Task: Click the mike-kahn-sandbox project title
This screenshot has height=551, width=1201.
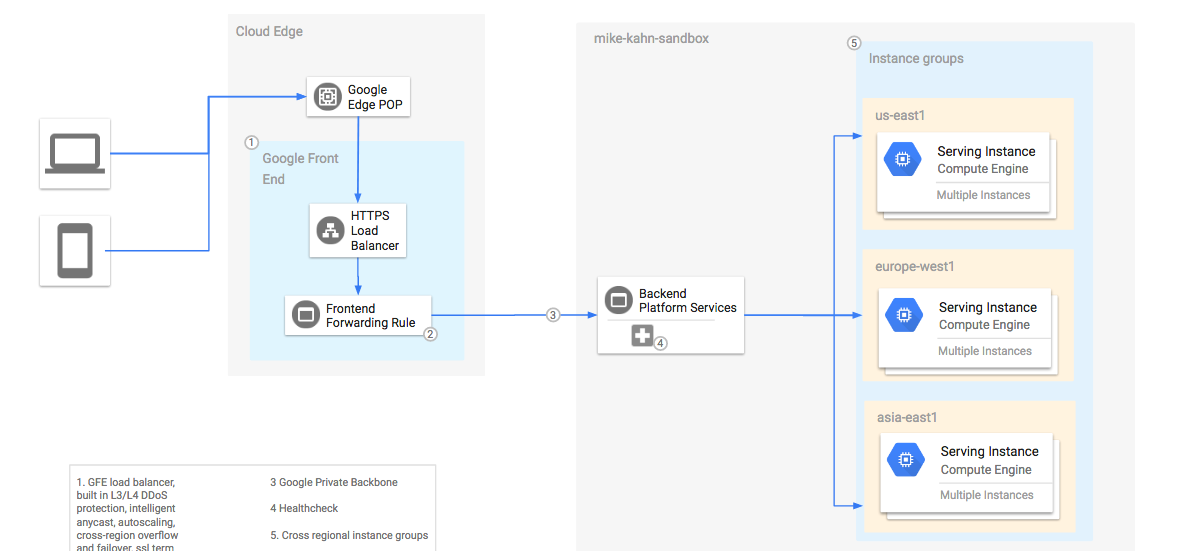Action: click(x=651, y=38)
